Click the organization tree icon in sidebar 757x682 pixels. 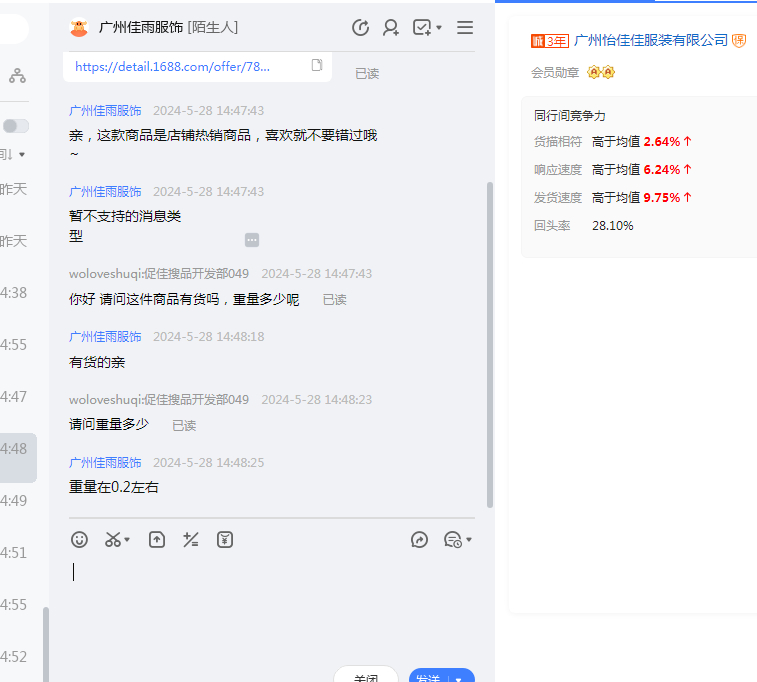(18, 76)
